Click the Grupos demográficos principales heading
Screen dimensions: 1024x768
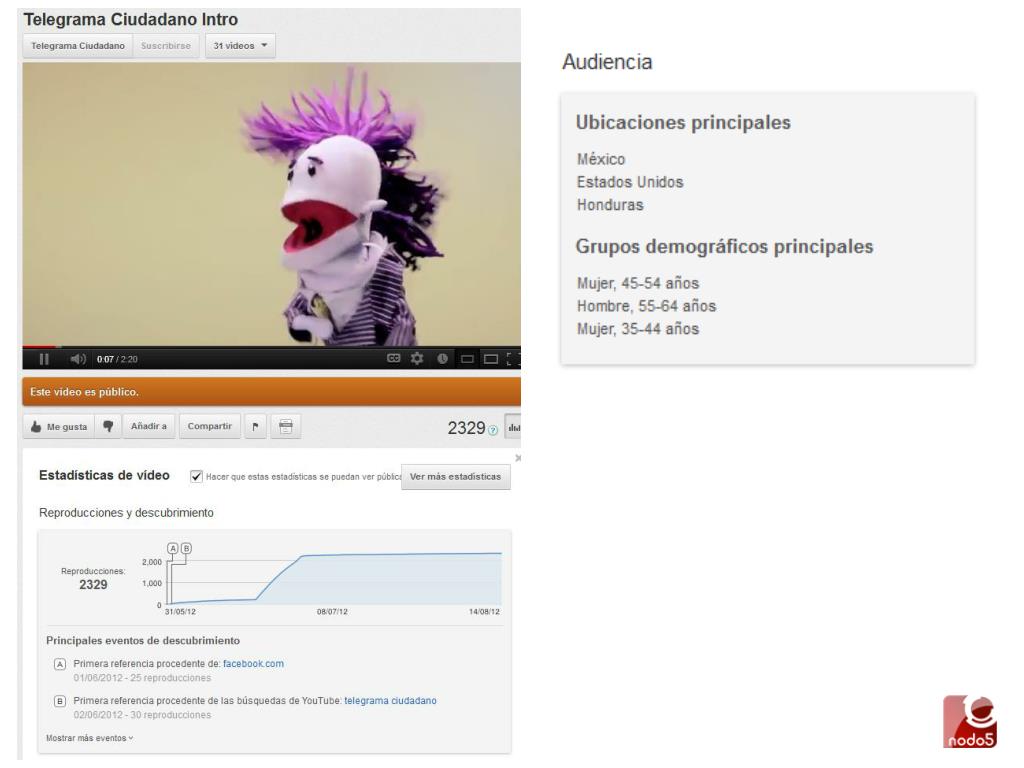(724, 247)
